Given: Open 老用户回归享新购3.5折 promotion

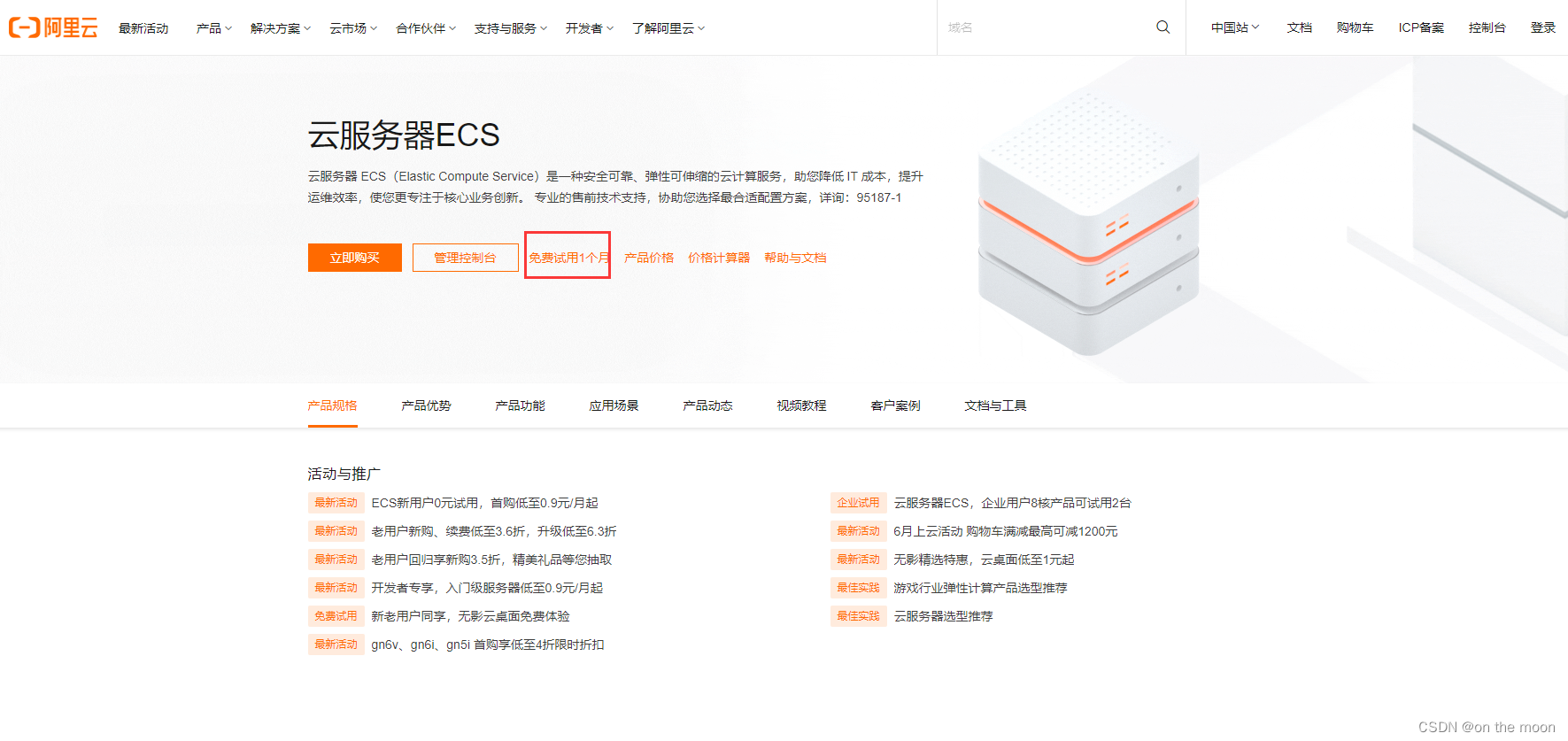Looking at the screenshot, I should [491, 560].
